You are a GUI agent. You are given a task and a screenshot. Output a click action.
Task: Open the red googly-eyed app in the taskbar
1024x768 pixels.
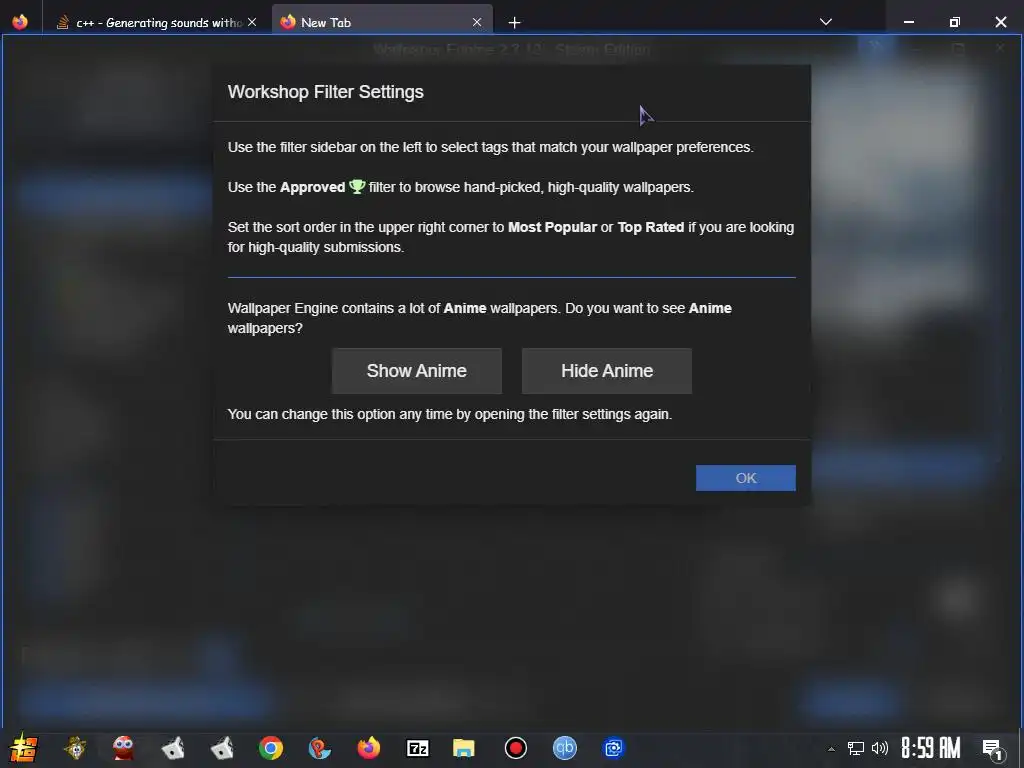pyautogui.click(x=123, y=748)
